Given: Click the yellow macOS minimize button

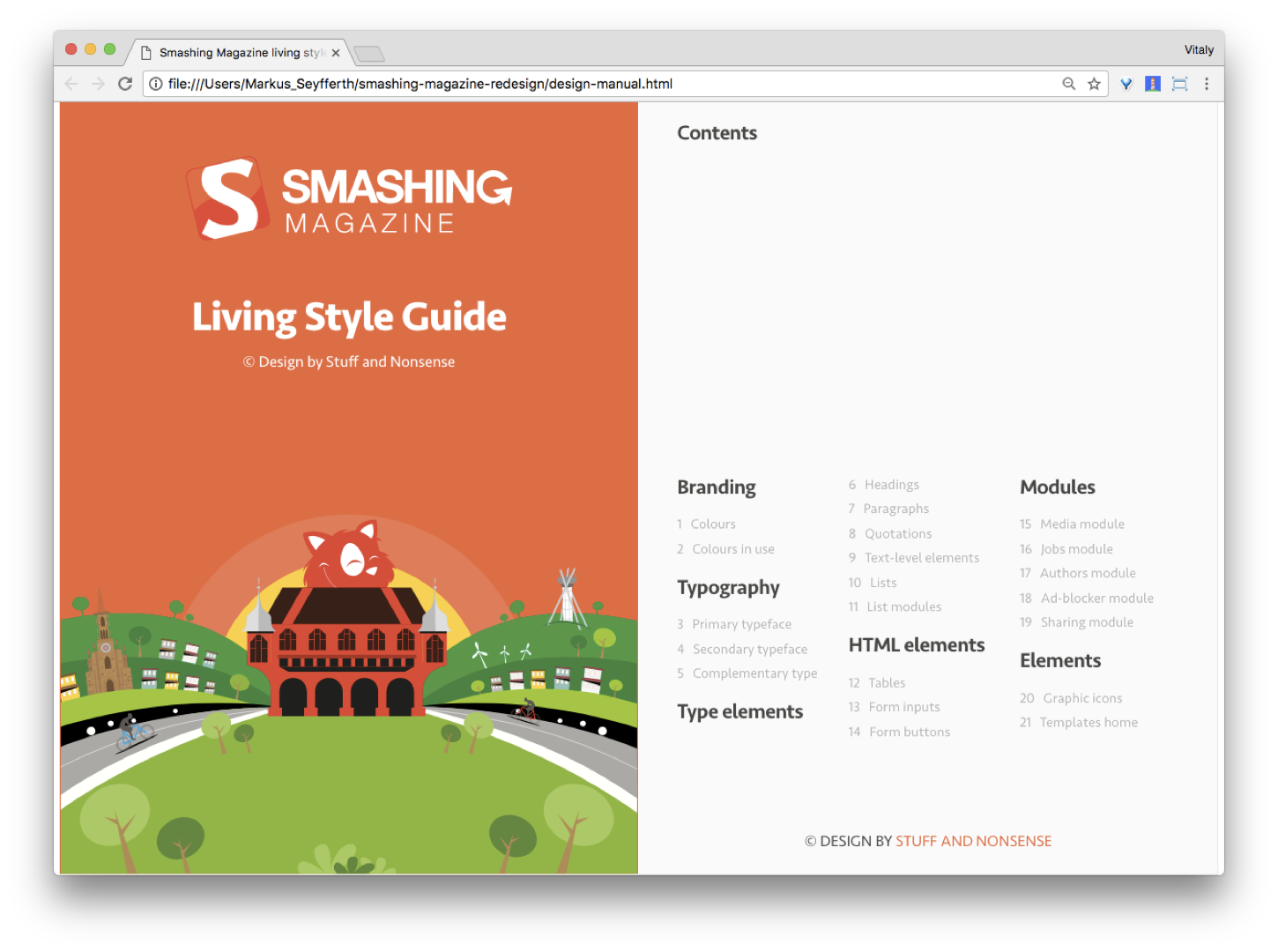Looking at the screenshot, I should [x=90, y=49].
